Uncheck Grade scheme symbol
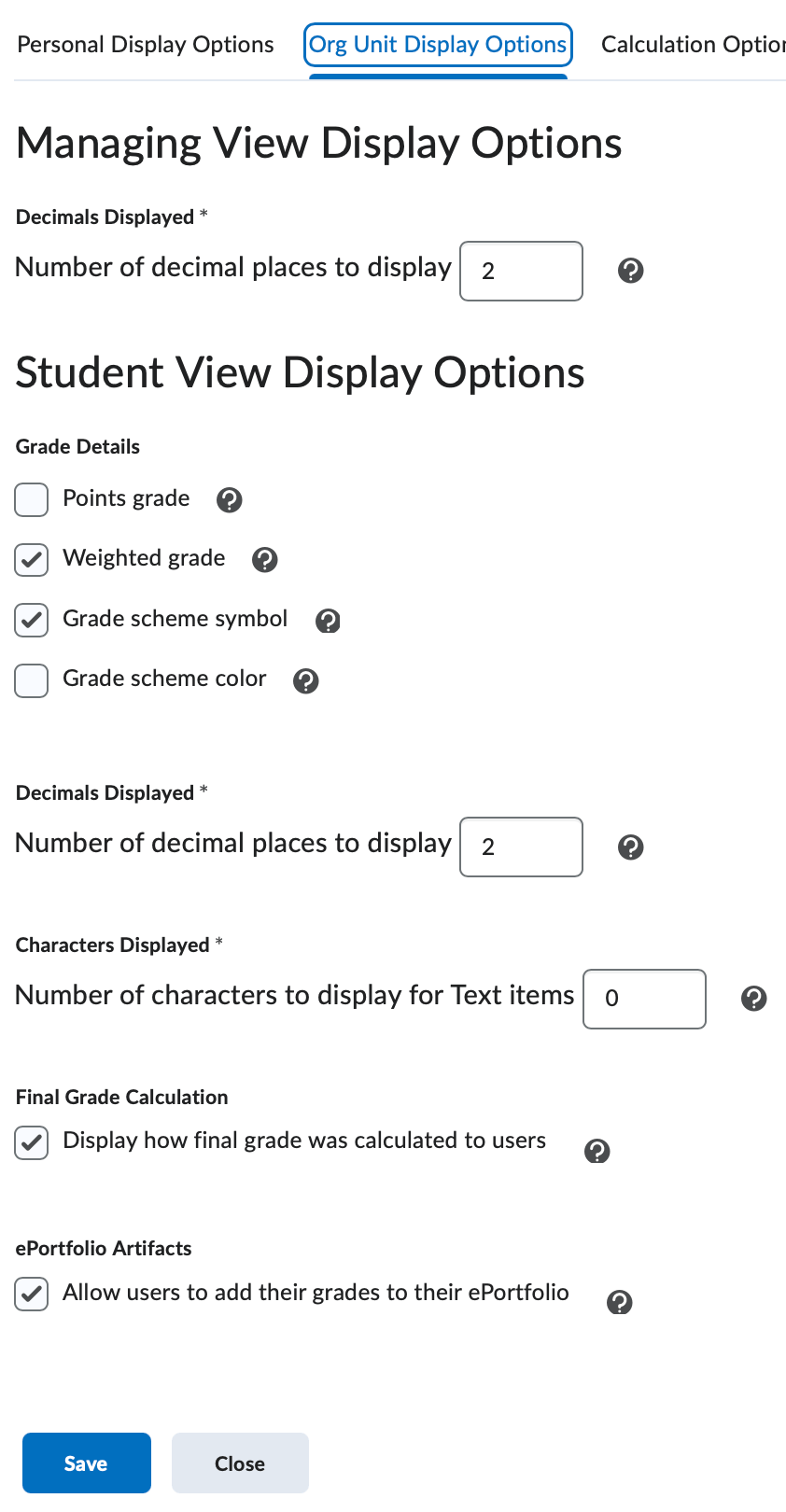 click(x=31, y=620)
